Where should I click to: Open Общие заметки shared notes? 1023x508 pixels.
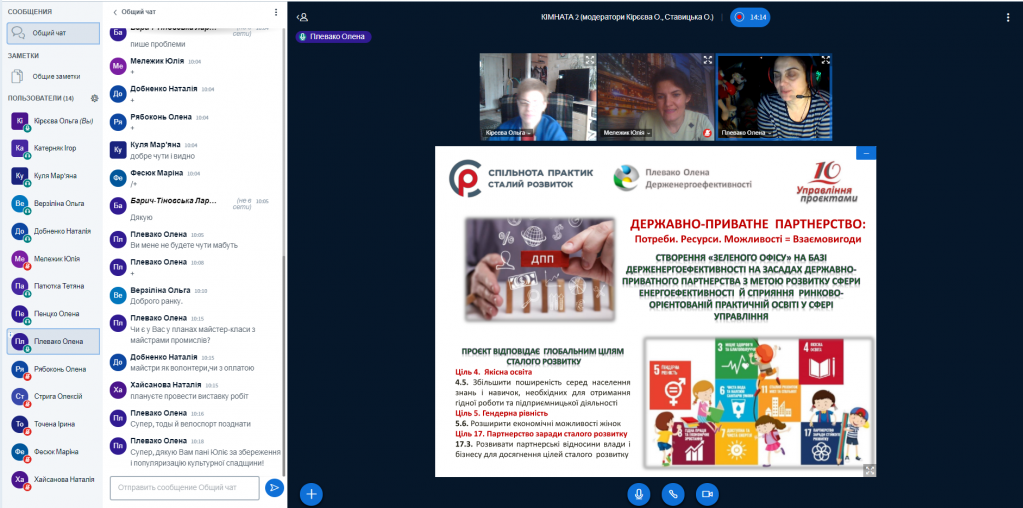point(52,75)
